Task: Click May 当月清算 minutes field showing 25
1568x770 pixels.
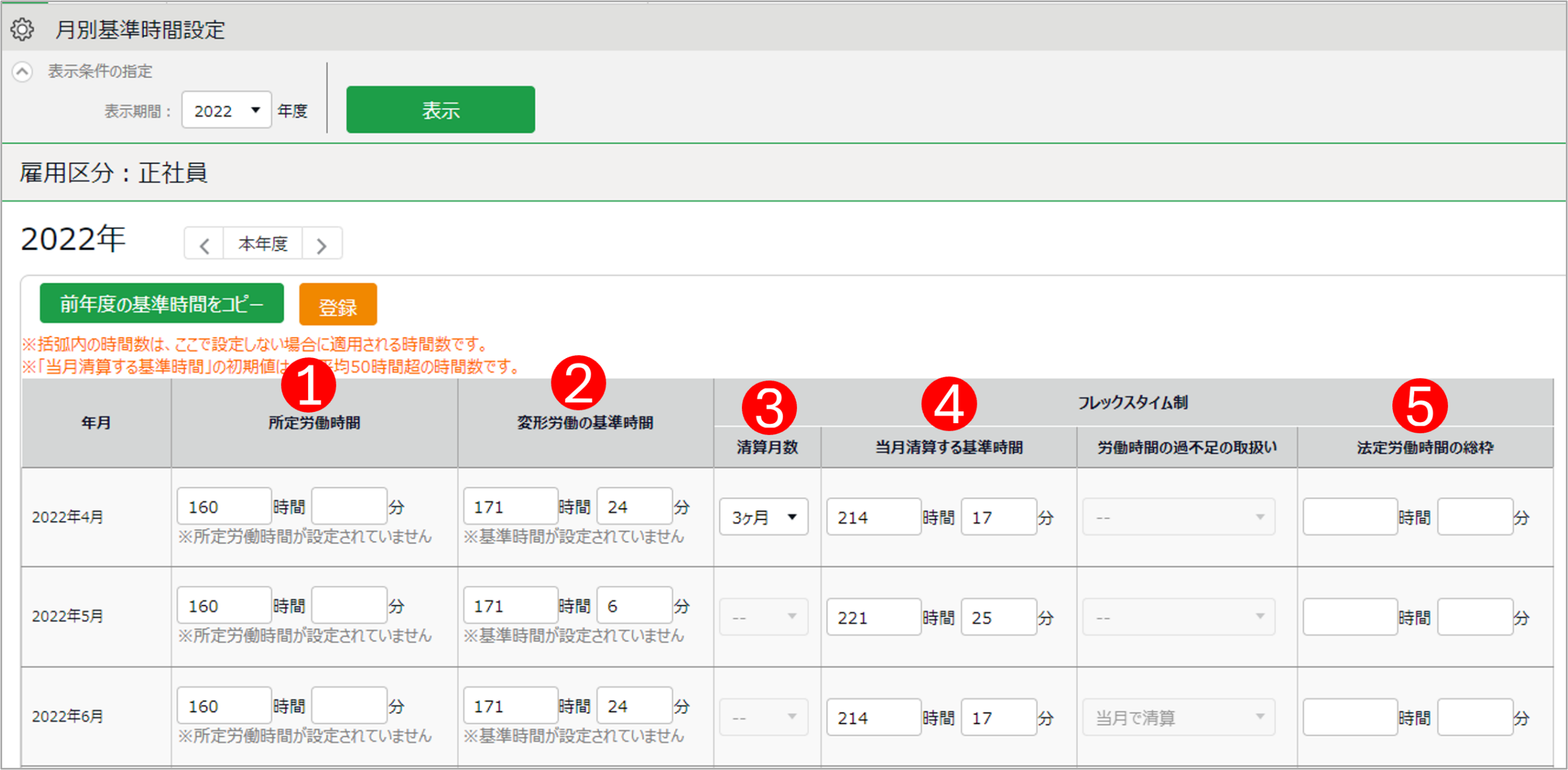Action: point(998,617)
